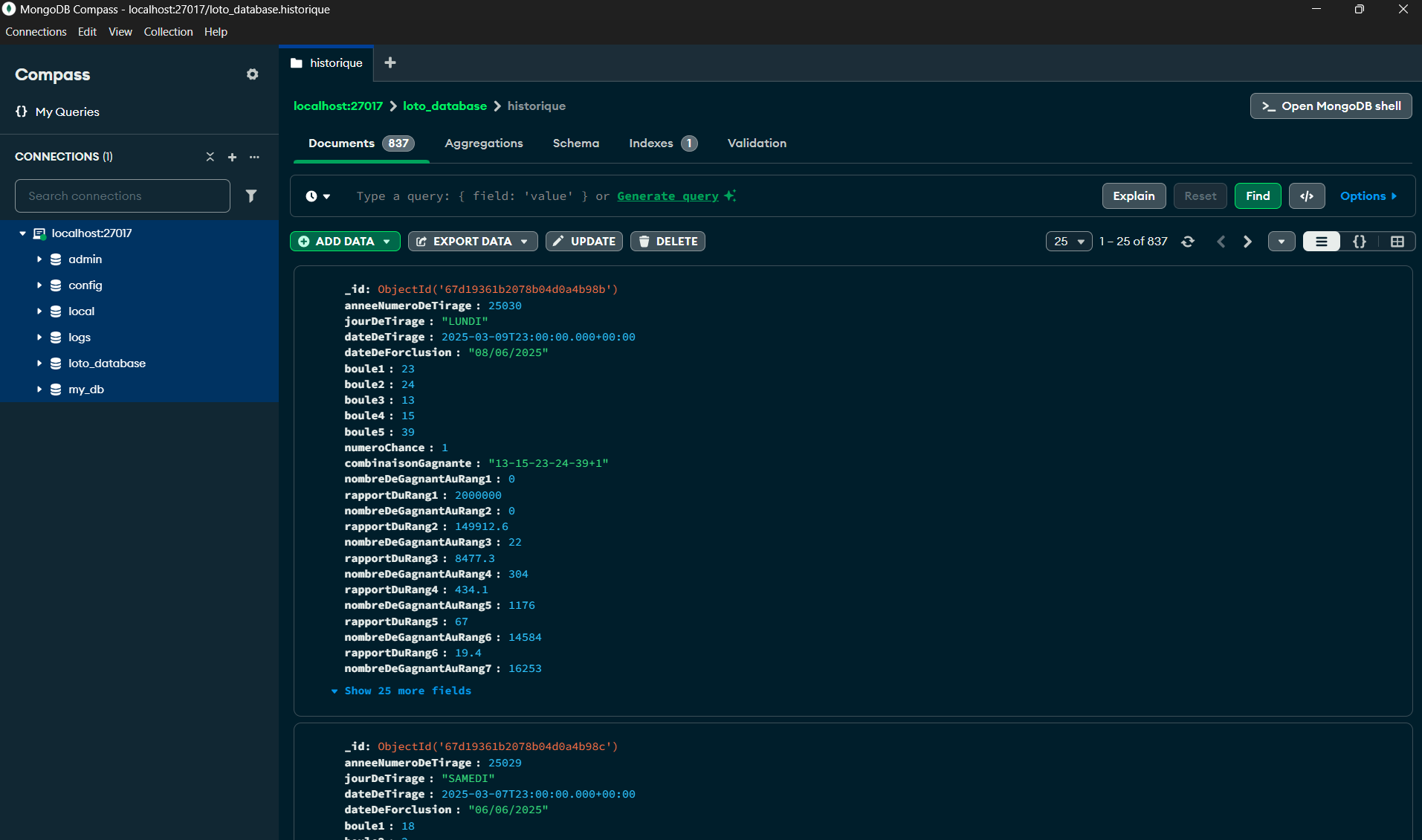1422x840 pixels.
Task: Click the config database icon
Action: tap(56, 285)
